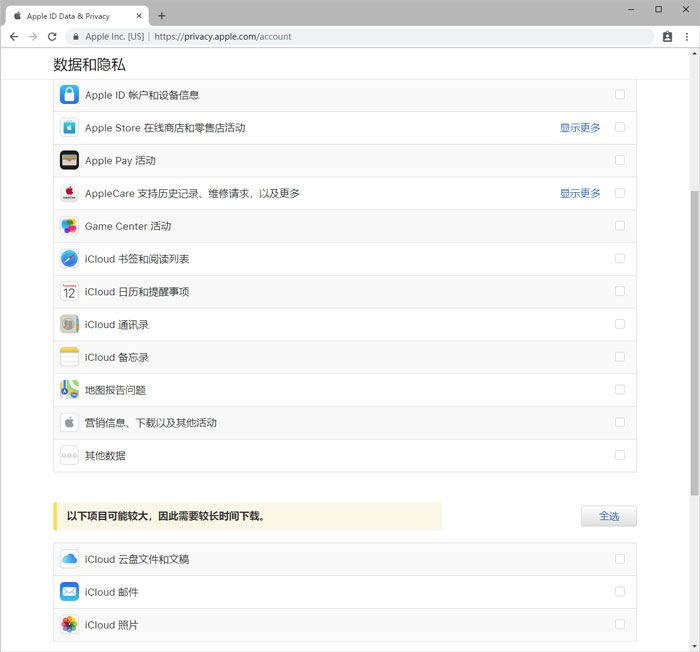
Task: Click the Game Center bubbles icon
Action: pyautogui.click(x=69, y=226)
